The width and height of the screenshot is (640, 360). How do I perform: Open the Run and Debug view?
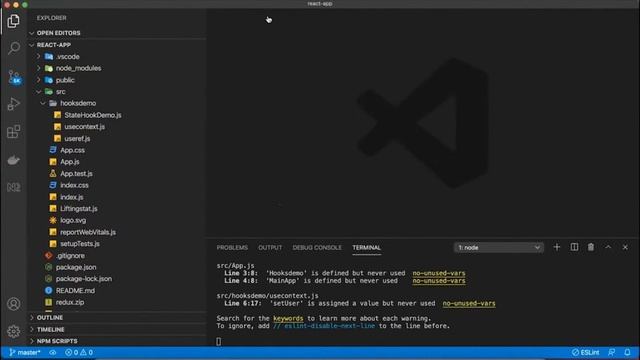13,104
